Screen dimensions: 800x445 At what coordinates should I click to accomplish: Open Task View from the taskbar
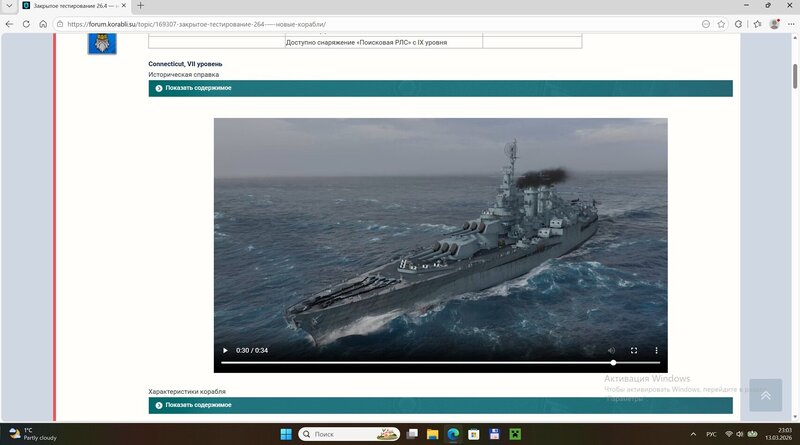(412, 434)
